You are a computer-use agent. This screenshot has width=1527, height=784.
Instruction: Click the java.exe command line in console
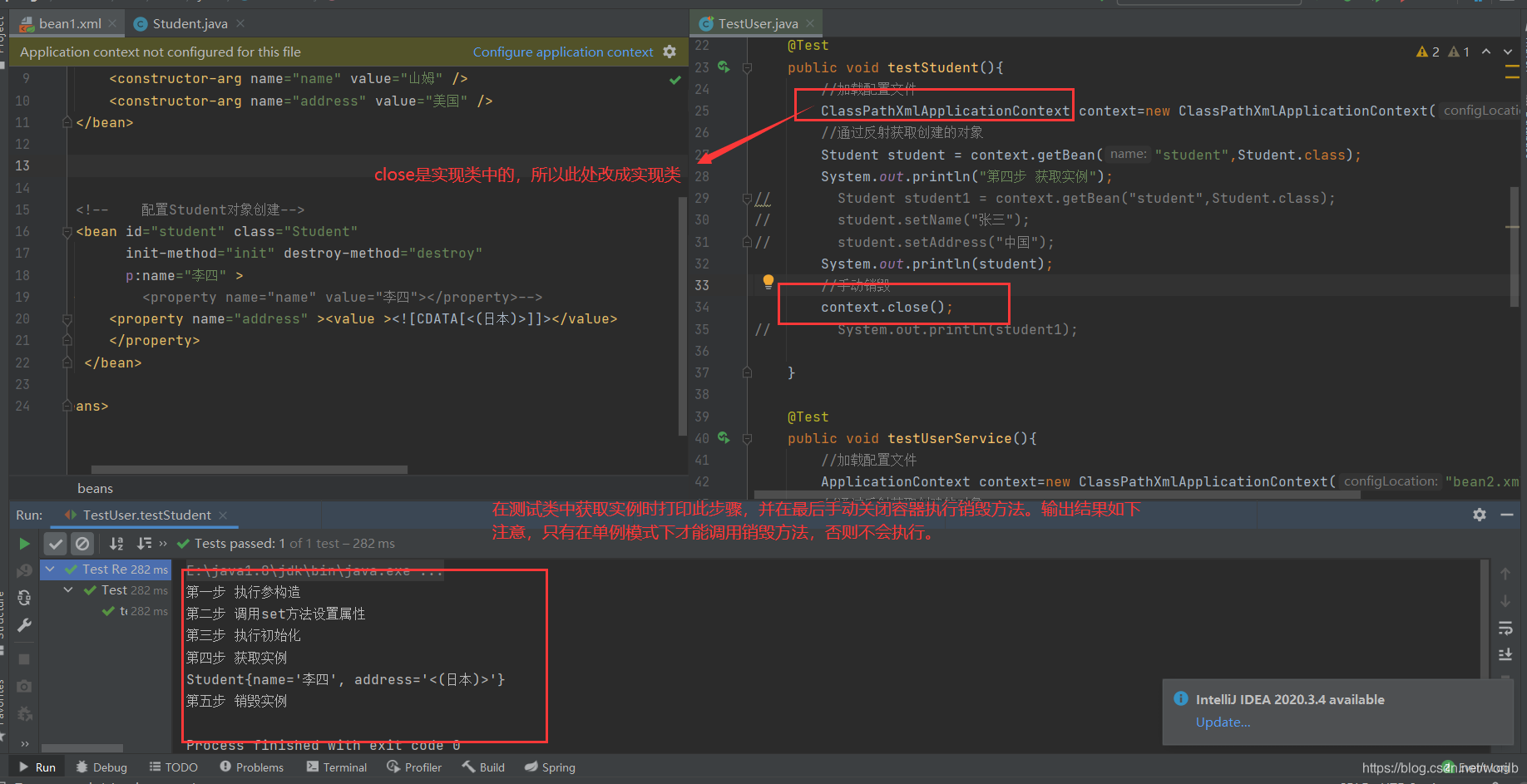coord(315,571)
